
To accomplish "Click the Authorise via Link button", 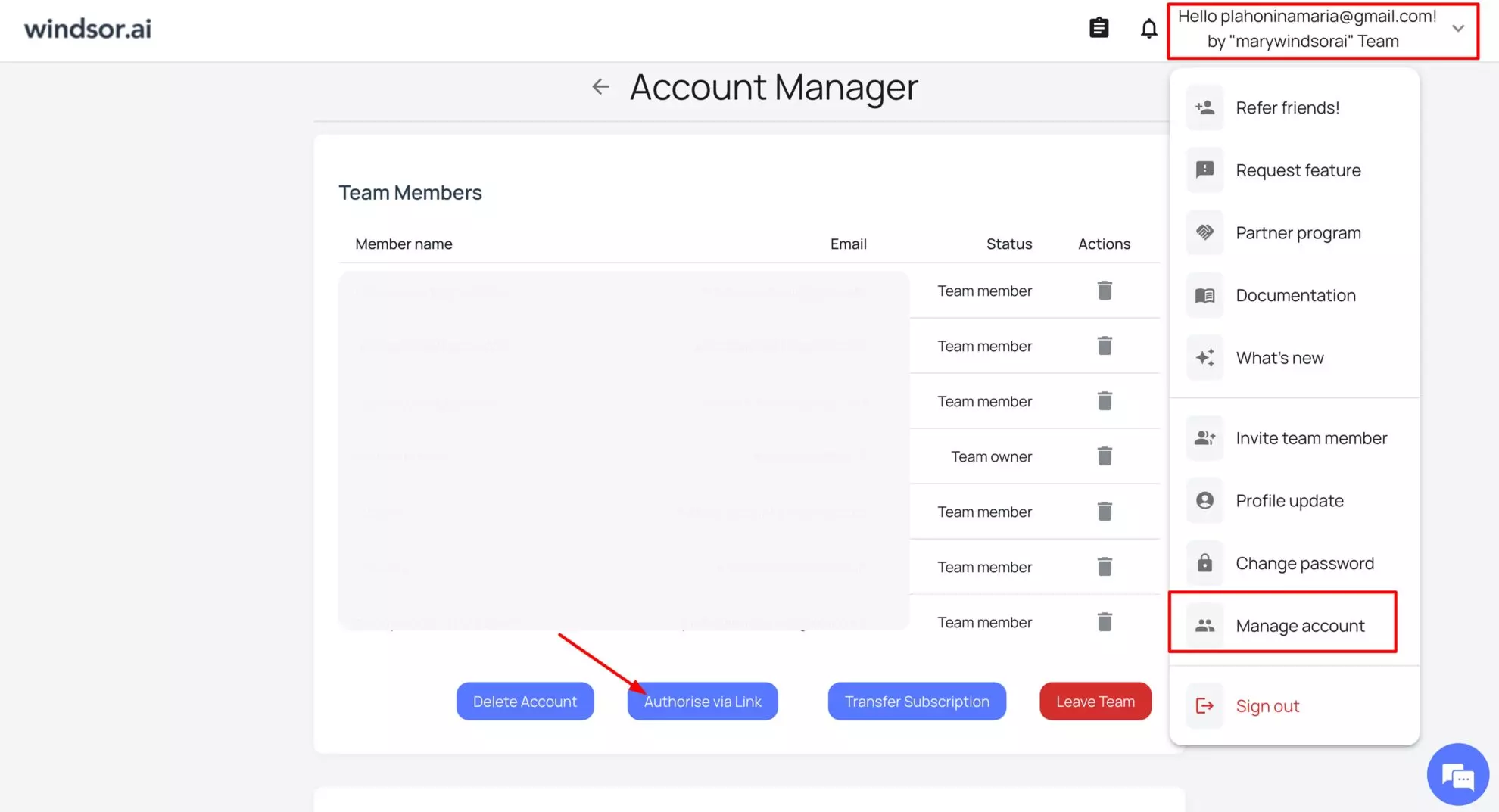I will pyautogui.click(x=702, y=701).
